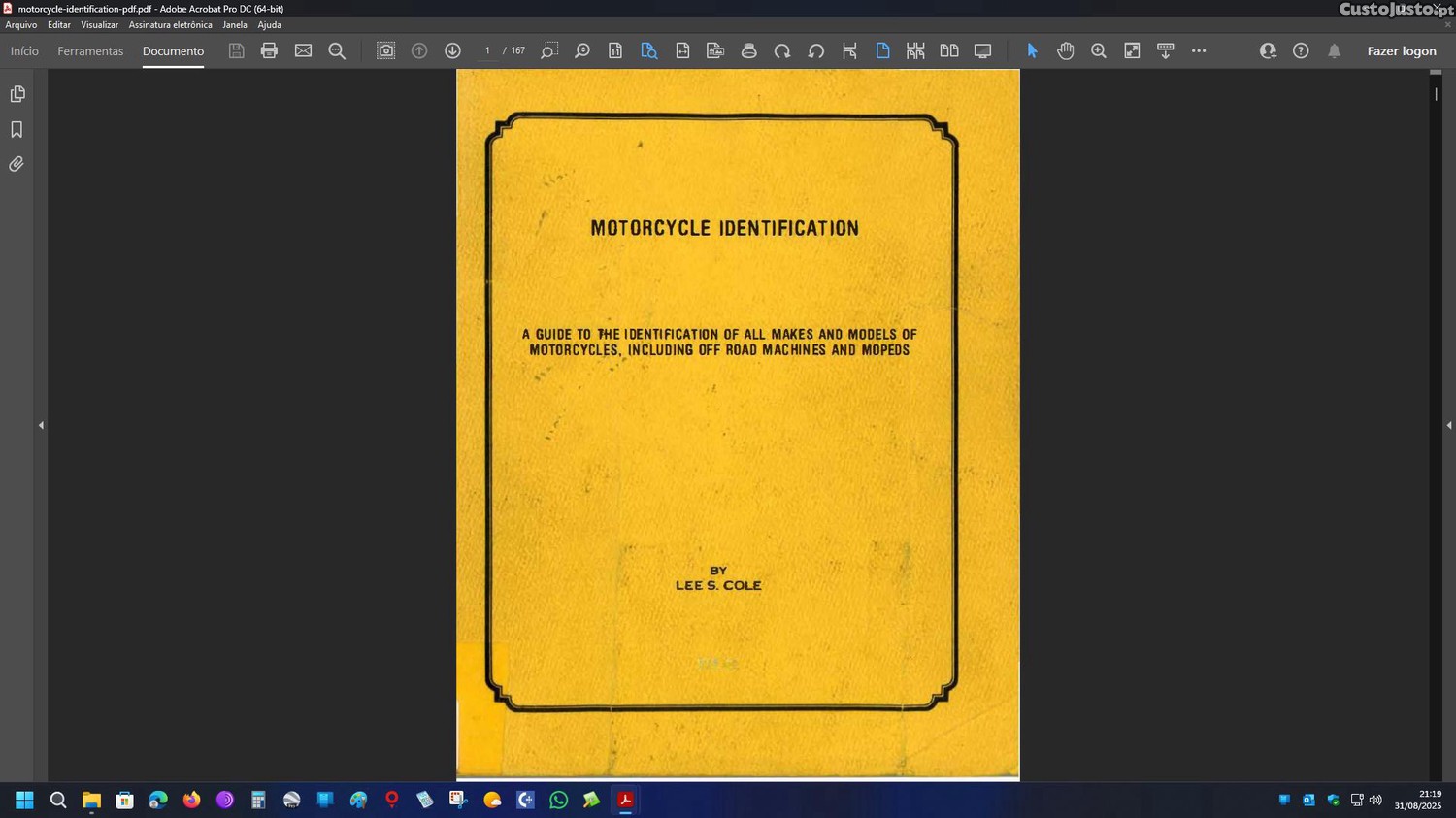
Task: Open the Visualizar menu
Action: point(99,25)
